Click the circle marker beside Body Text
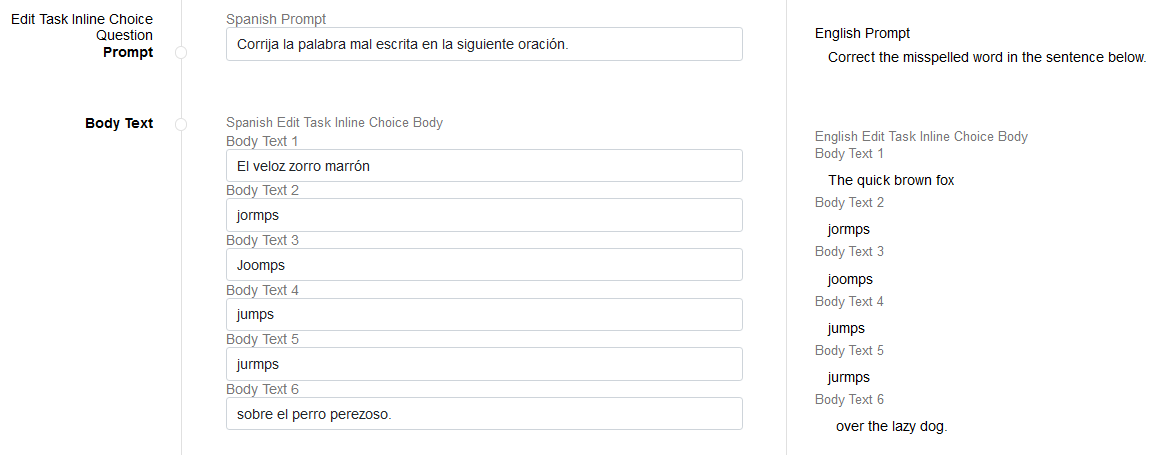The image size is (1154, 455). click(x=181, y=124)
